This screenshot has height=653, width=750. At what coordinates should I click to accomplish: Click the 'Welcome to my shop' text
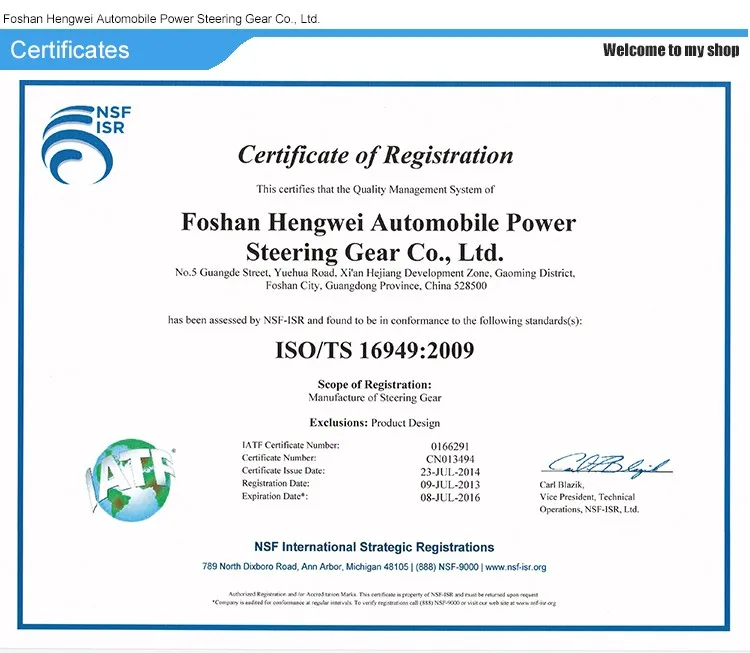(x=671, y=50)
